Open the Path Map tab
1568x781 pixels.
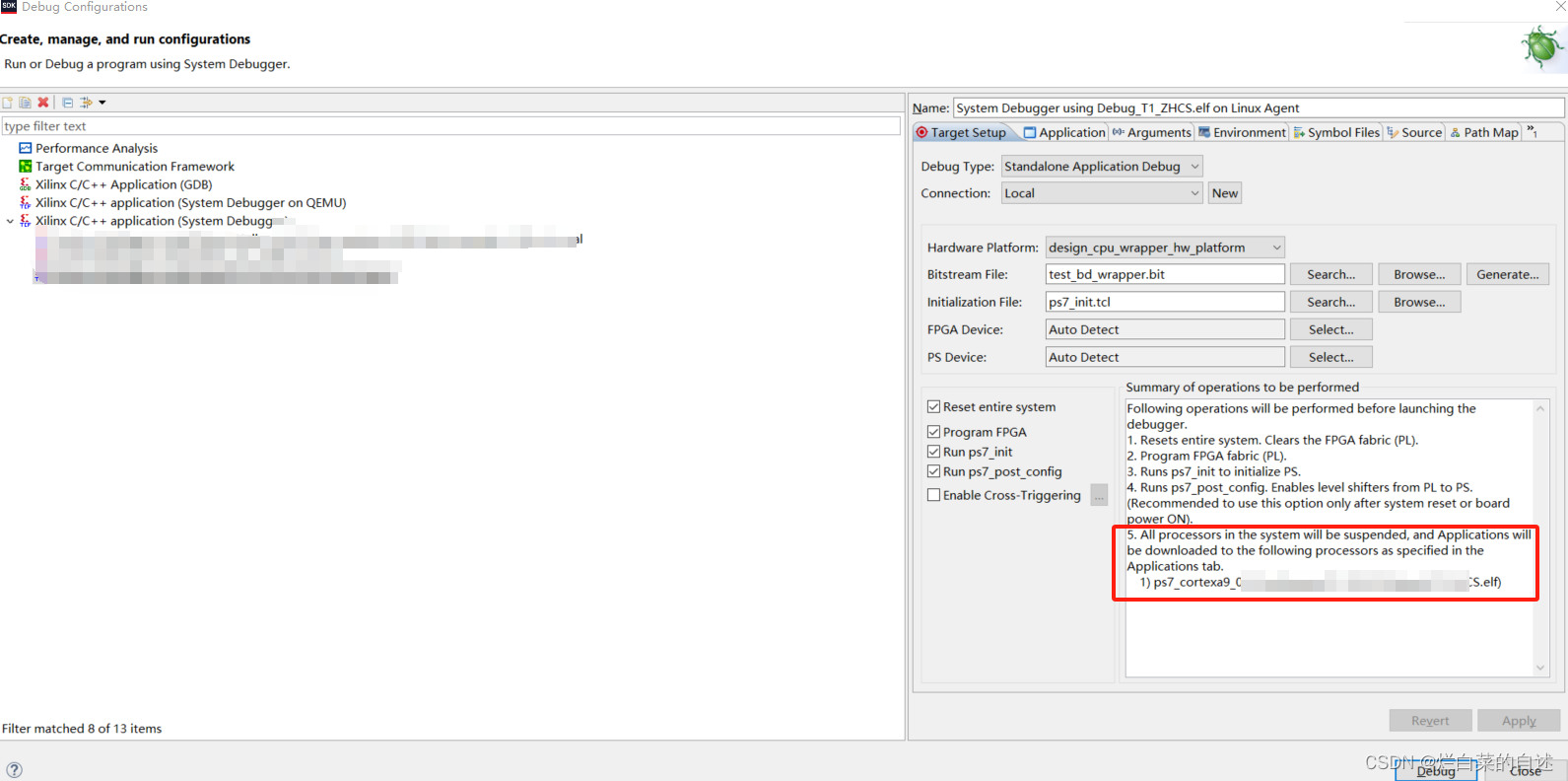[x=1484, y=132]
